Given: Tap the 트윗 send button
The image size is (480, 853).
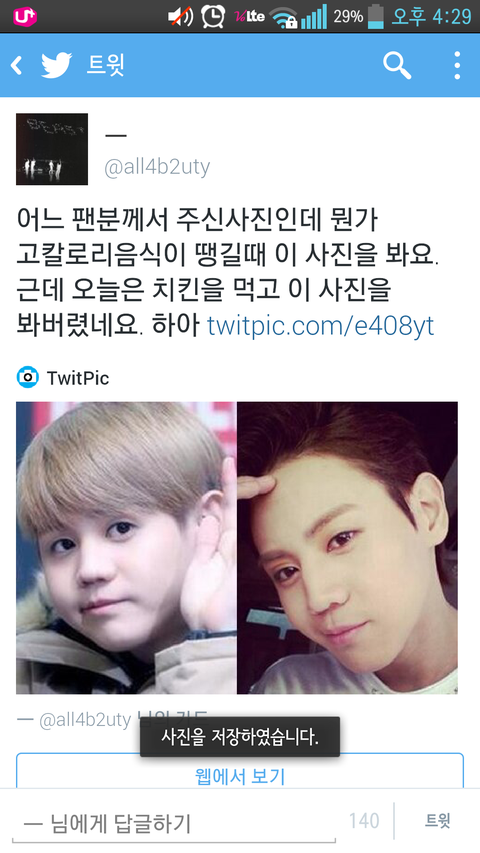Looking at the screenshot, I should click(x=438, y=821).
